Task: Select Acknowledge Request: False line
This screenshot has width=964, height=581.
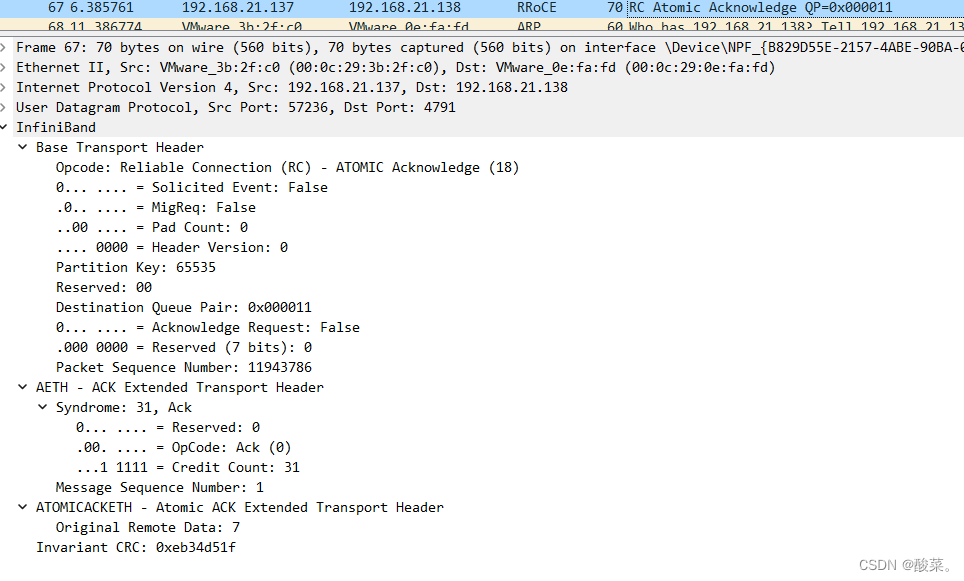Action: pyautogui.click(x=208, y=327)
